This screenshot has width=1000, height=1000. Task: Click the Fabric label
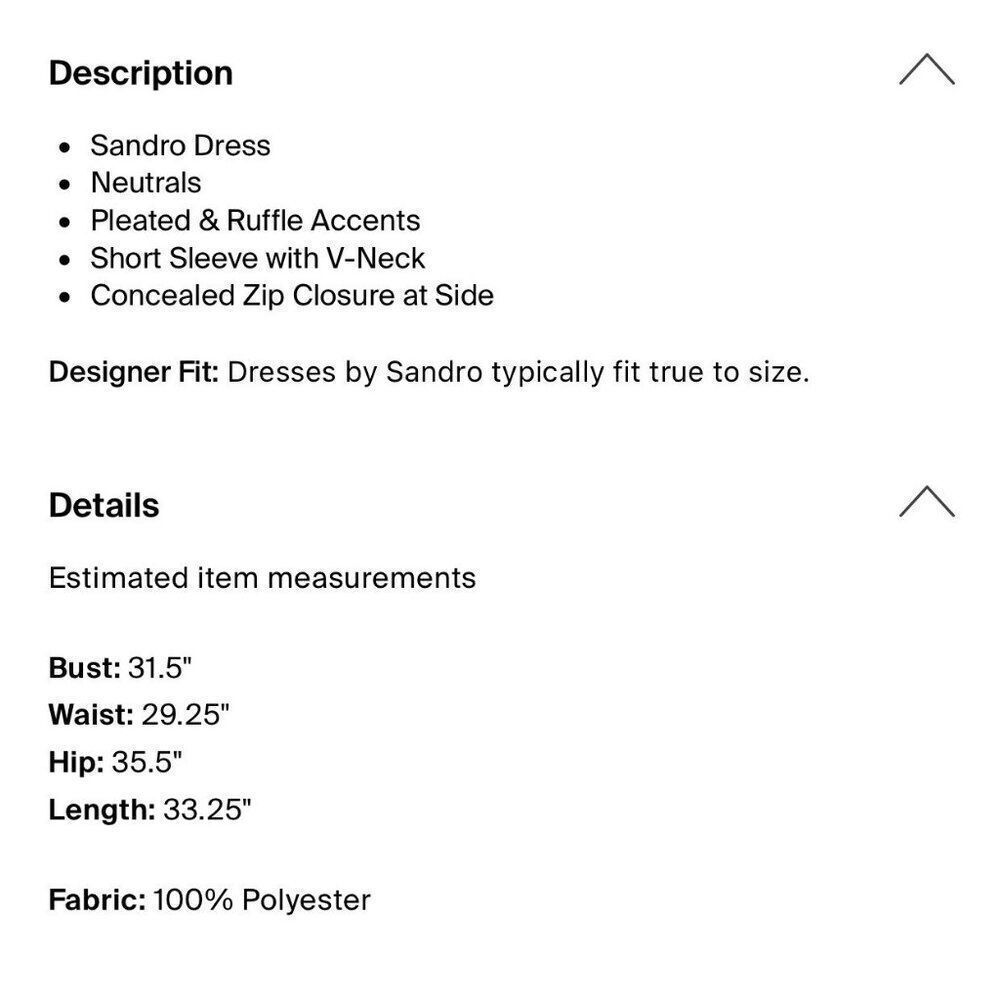97,899
